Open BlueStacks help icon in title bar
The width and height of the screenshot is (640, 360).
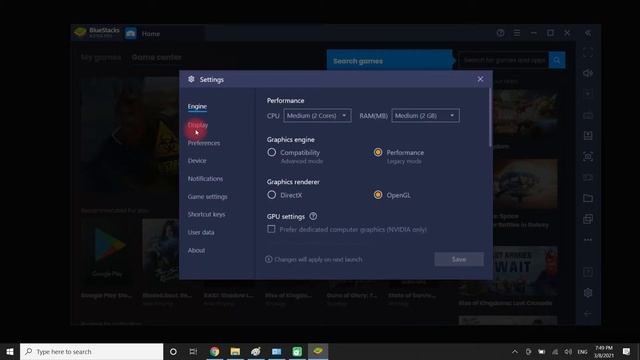[x=500, y=33]
